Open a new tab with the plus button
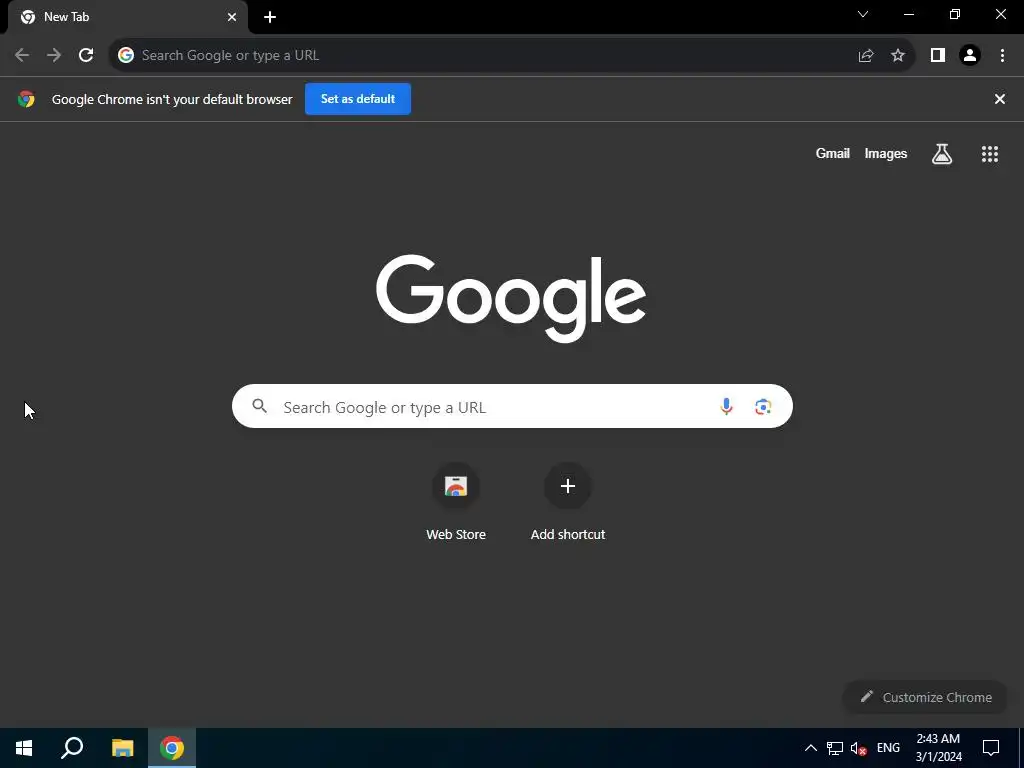 point(270,17)
